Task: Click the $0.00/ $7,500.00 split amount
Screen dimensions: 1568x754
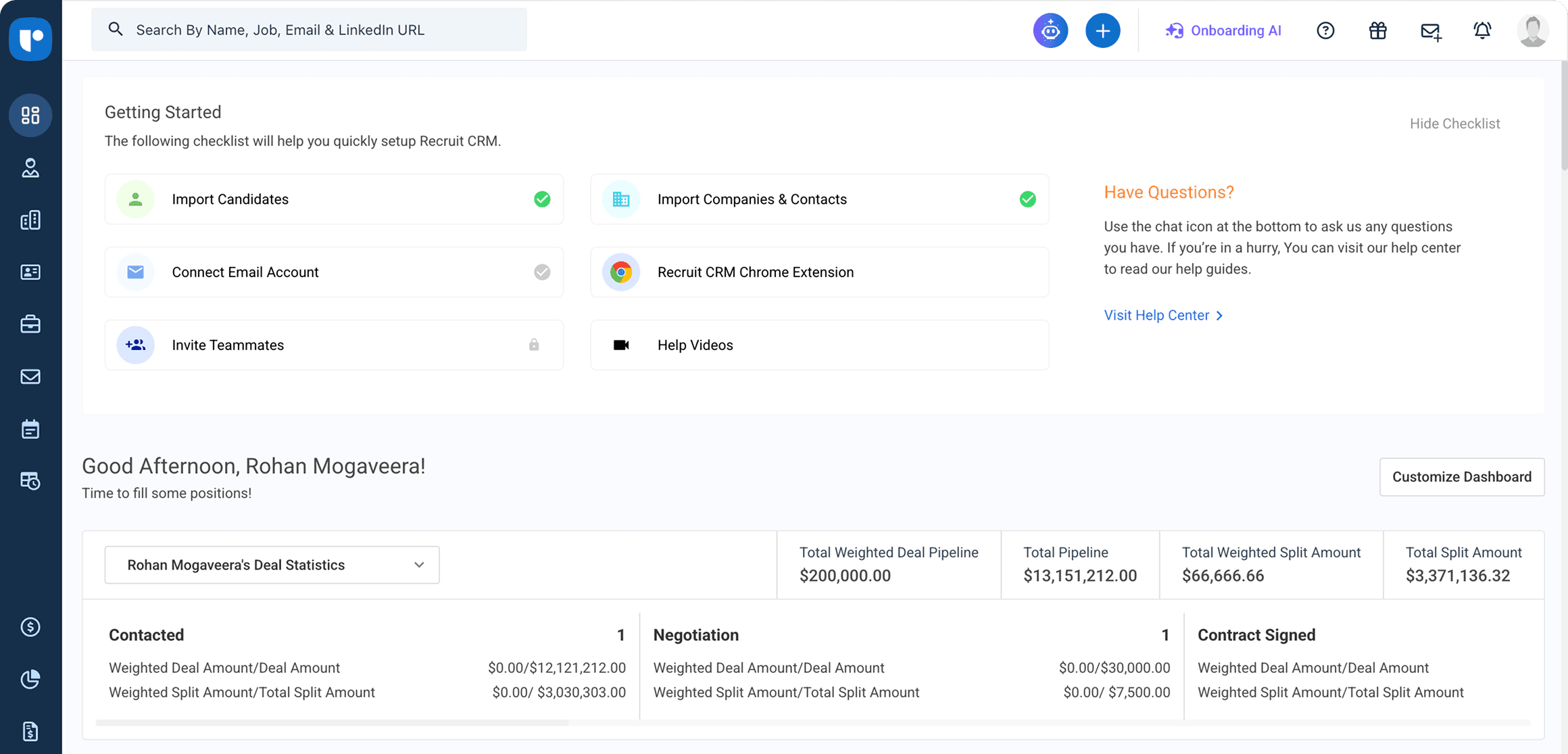Action: pyautogui.click(x=1116, y=693)
